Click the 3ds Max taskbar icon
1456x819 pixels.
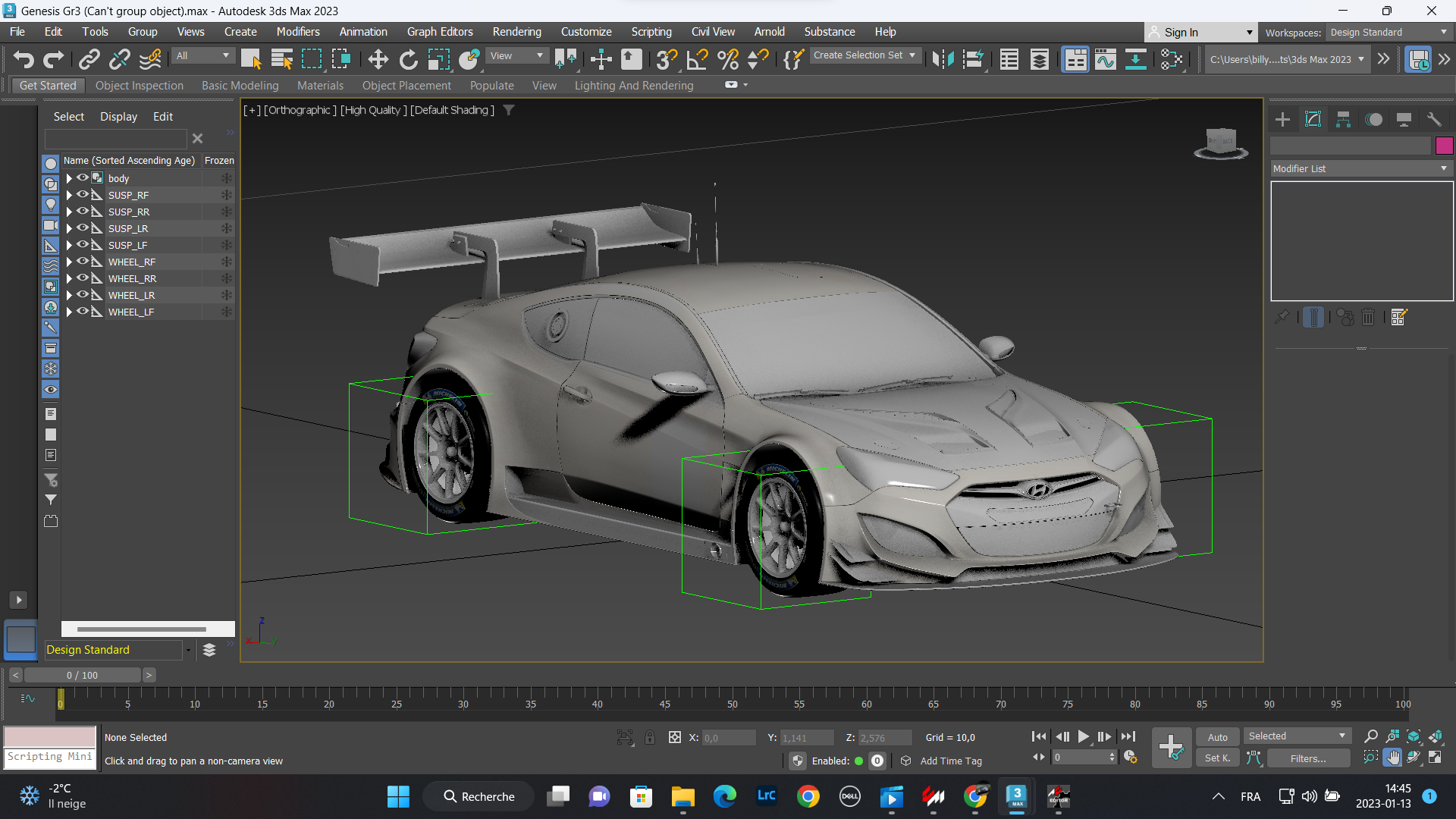pos(1017,796)
